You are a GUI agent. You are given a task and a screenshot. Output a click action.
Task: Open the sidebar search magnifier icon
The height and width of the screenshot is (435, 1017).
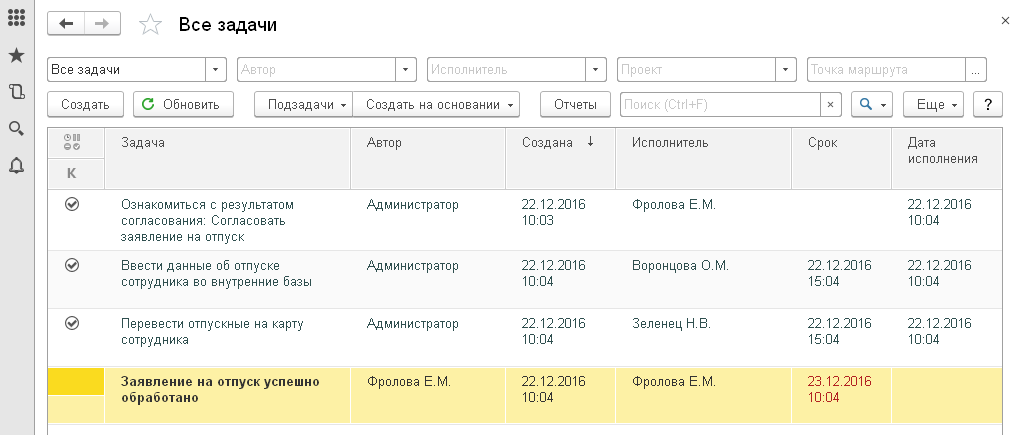[x=16, y=128]
